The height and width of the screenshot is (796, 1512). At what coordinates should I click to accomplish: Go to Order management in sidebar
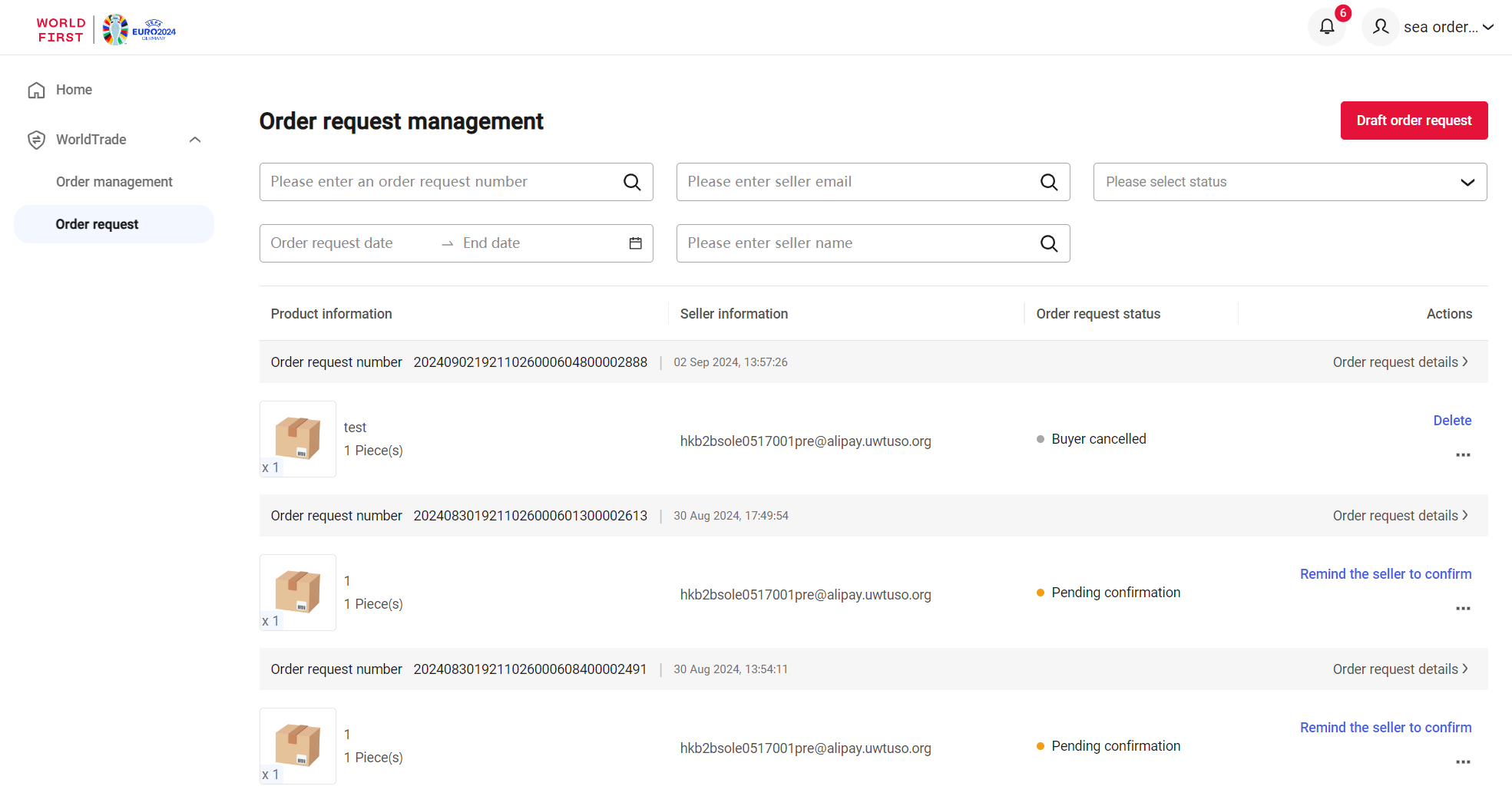coord(114,182)
